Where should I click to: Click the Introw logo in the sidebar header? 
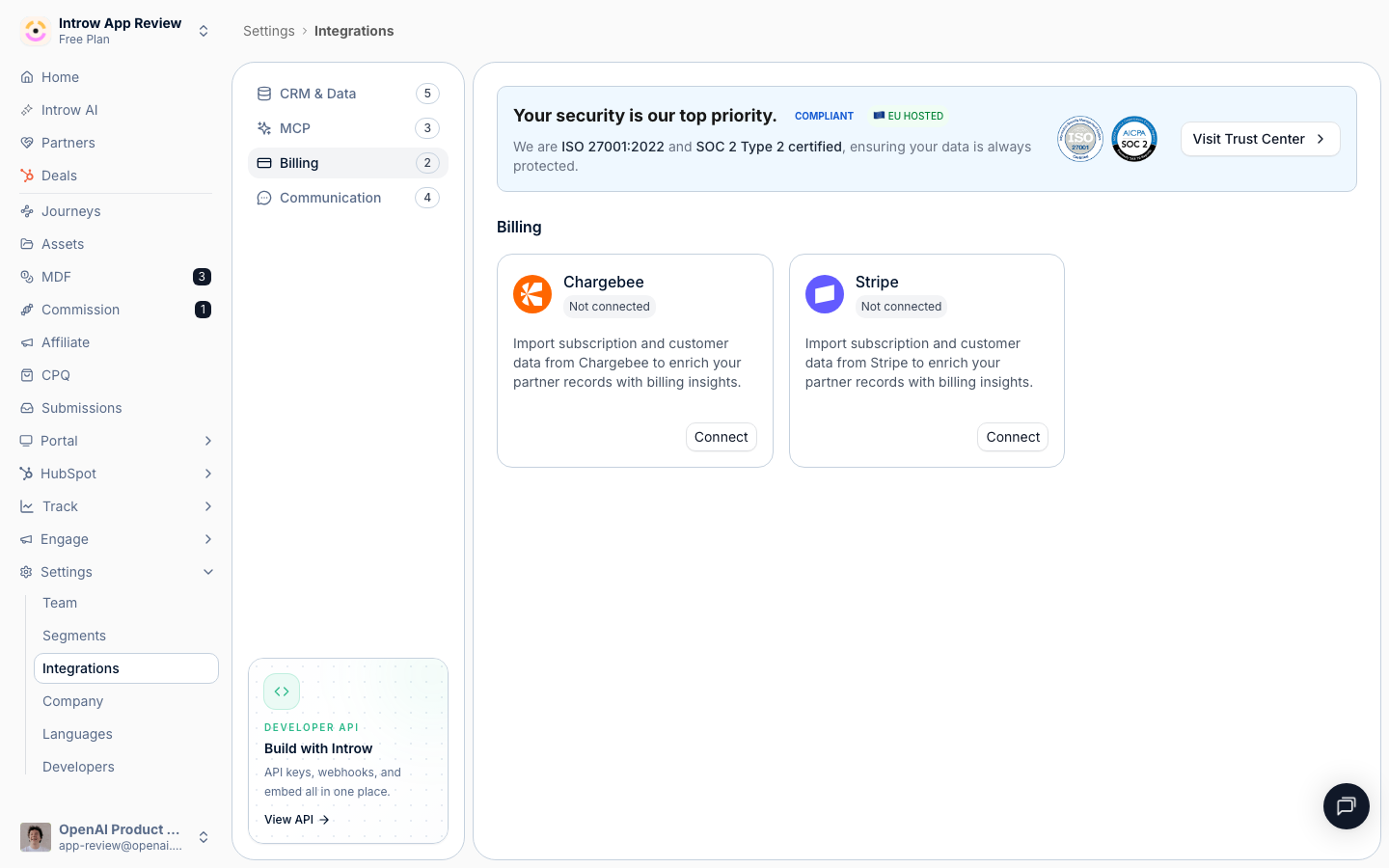coord(36,31)
